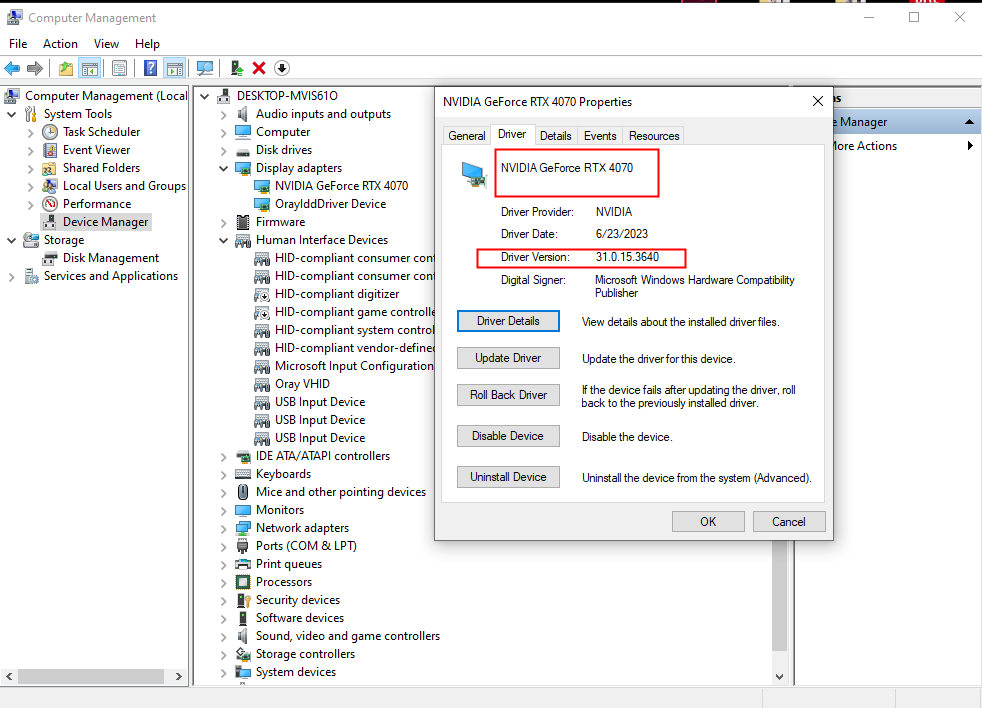Click the Roll Back Driver button
Screen dimensions: 982x708
pos(508,394)
